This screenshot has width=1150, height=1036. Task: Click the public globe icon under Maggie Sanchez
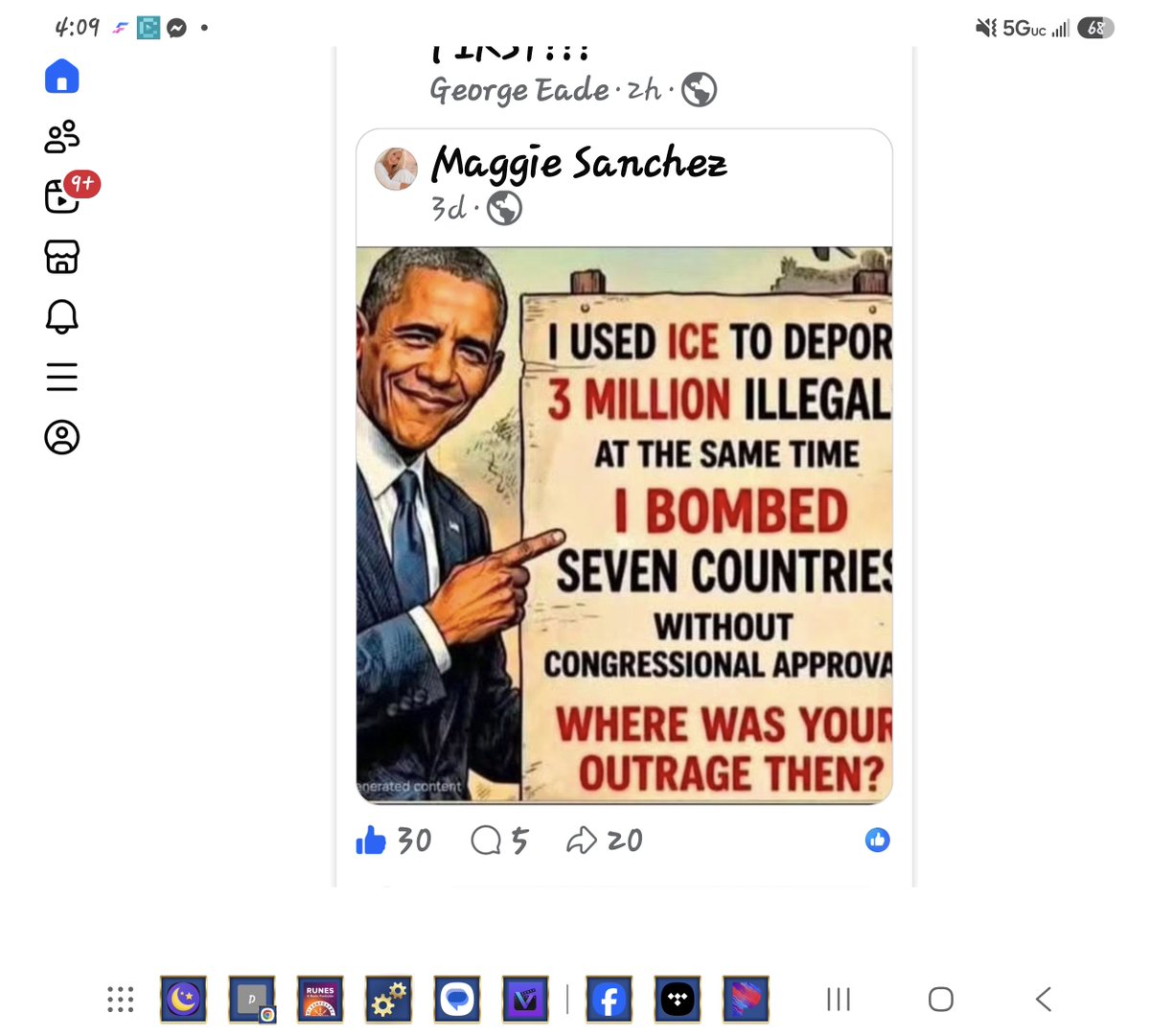tap(505, 208)
